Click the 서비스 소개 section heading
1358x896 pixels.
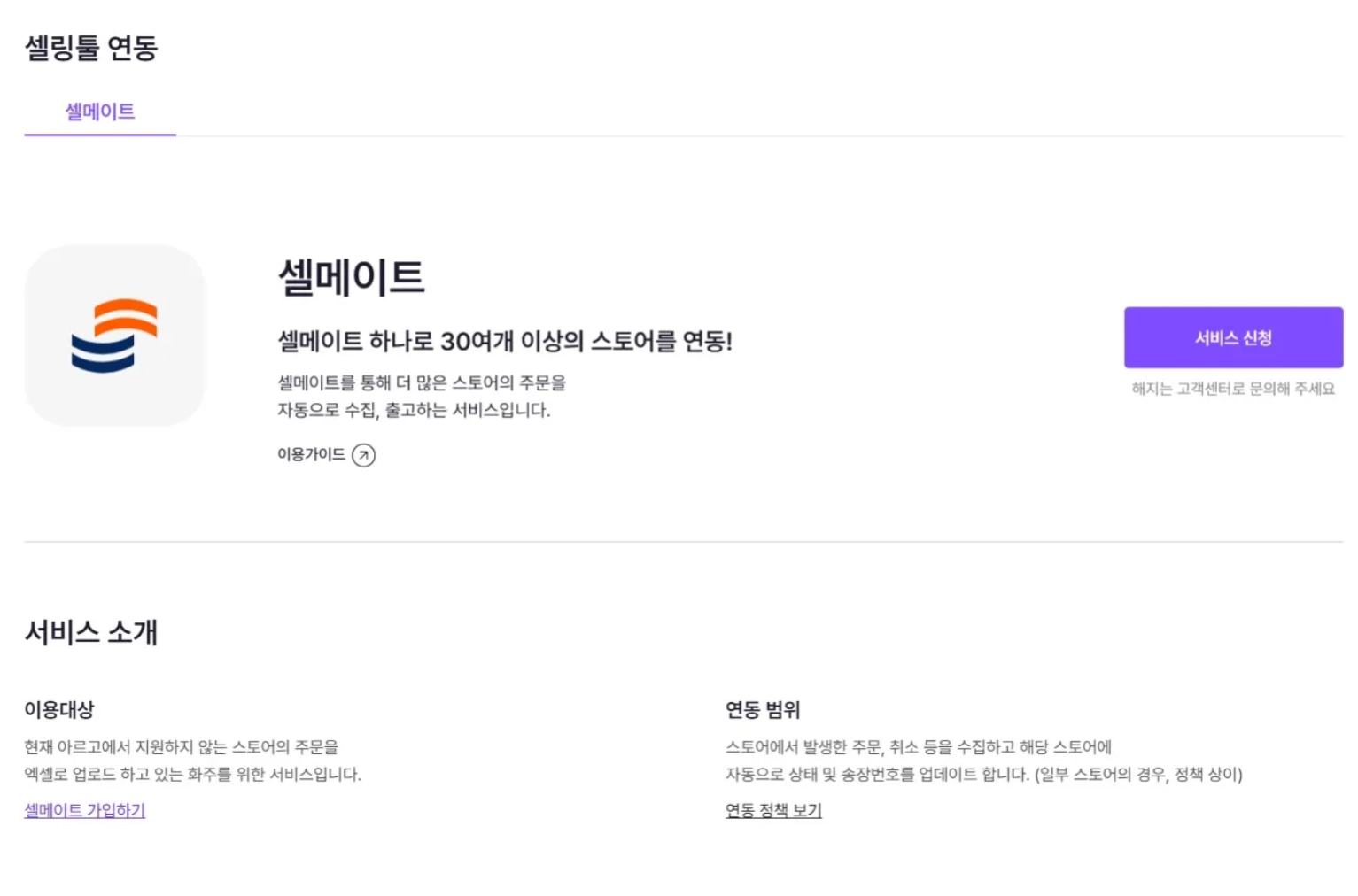point(91,632)
